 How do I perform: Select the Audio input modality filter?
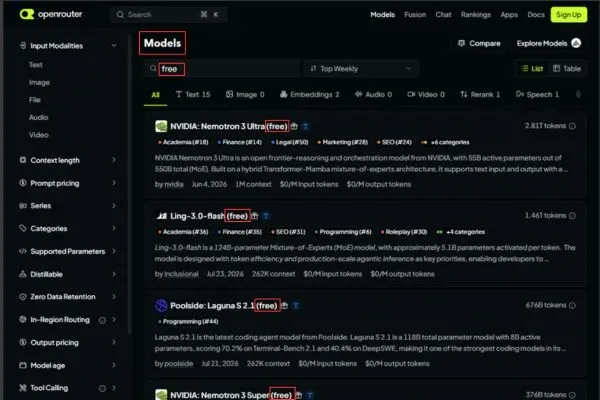pos(38,118)
